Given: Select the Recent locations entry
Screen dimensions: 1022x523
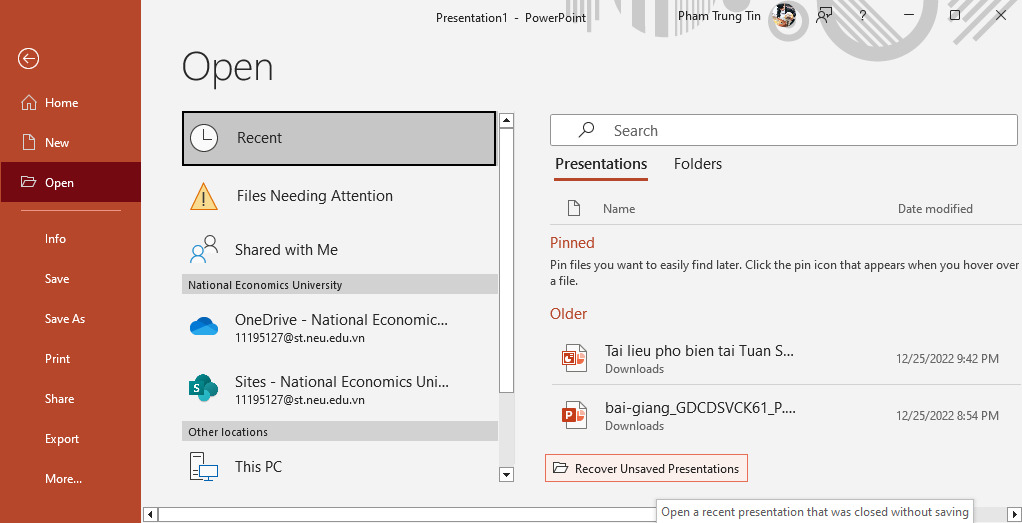Looking at the screenshot, I should 339,138.
